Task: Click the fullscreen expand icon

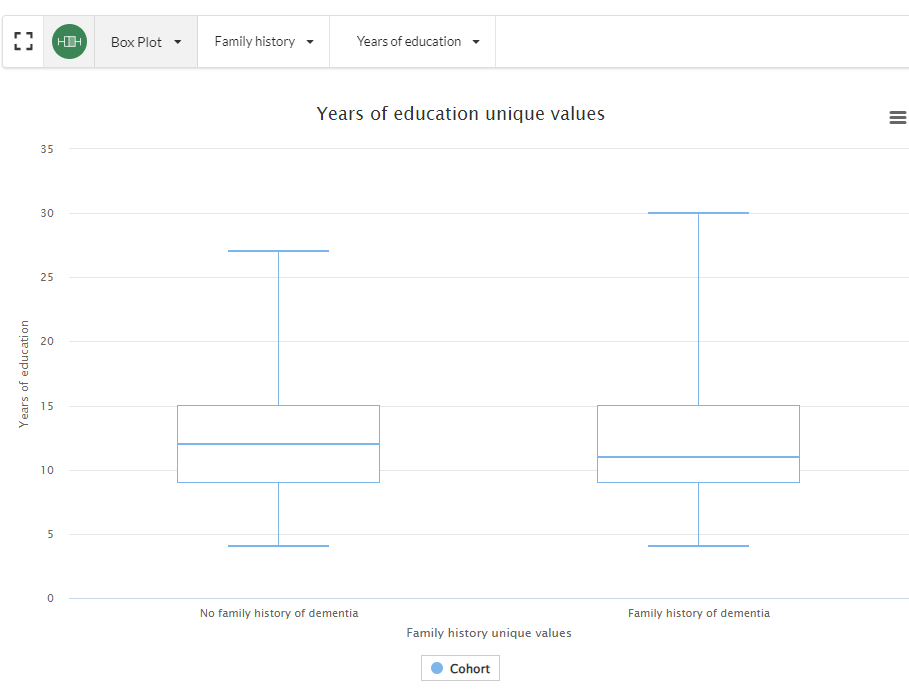Action: [x=24, y=42]
